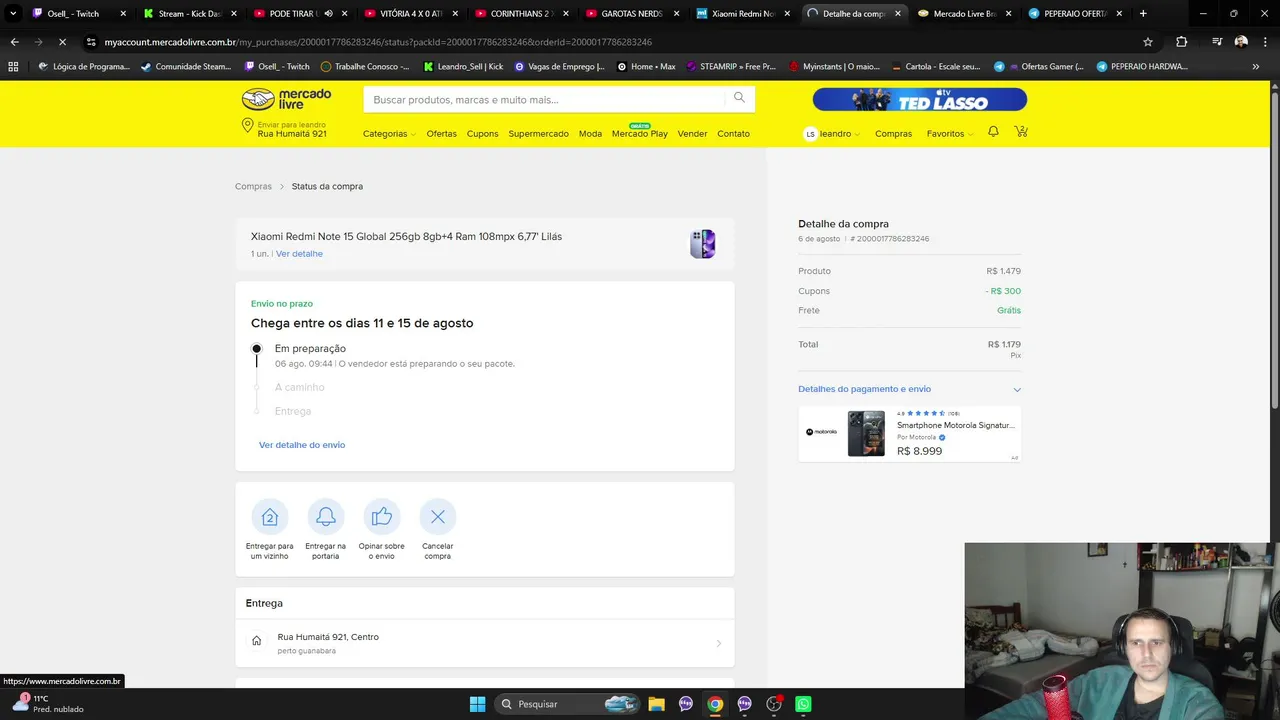Open File Explorer from the taskbar
The height and width of the screenshot is (720, 1280).
[656, 704]
